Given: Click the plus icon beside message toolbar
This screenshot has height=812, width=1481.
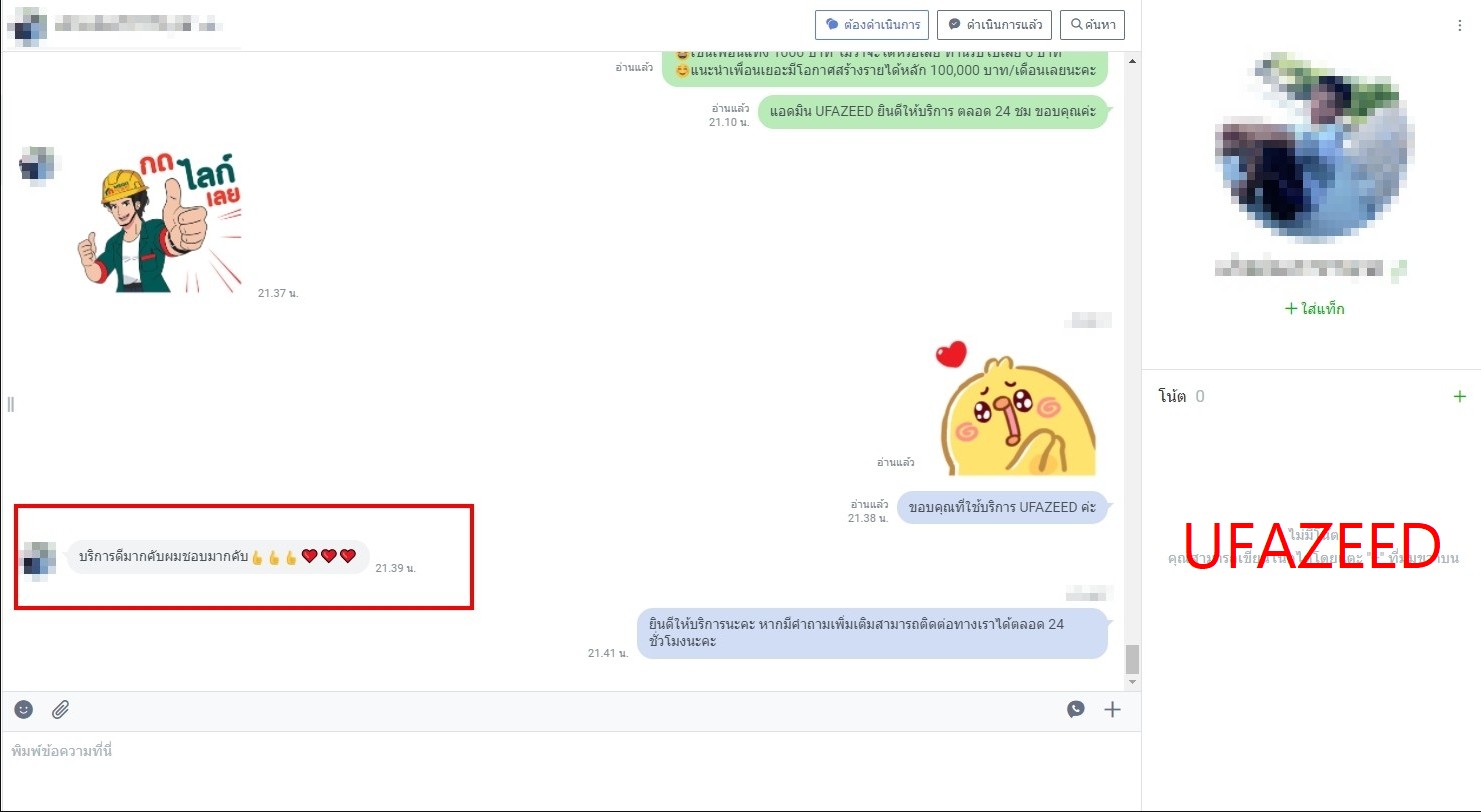Looking at the screenshot, I should [1112, 710].
